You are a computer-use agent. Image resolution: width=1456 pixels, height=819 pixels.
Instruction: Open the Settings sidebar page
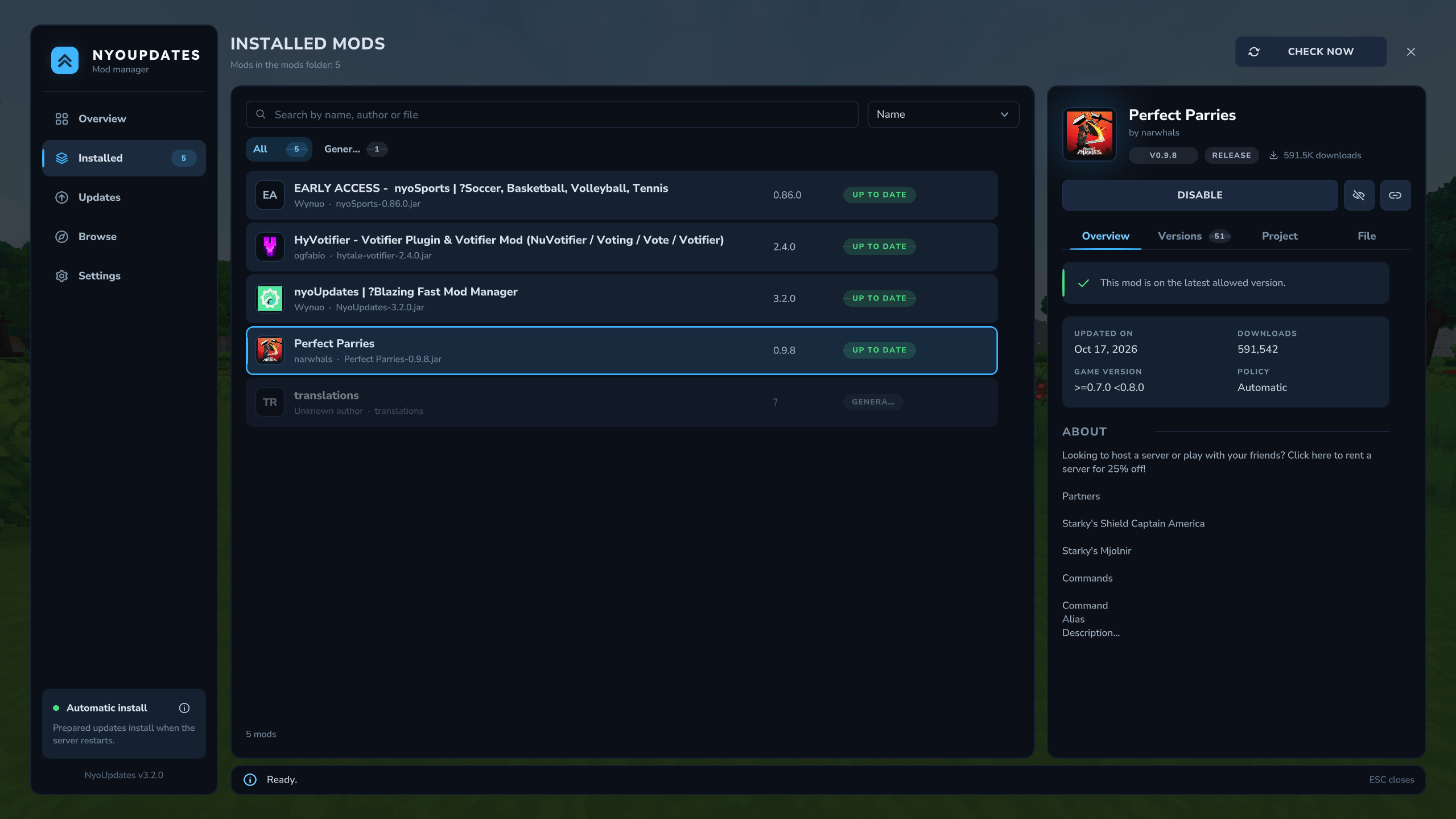point(123,275)
